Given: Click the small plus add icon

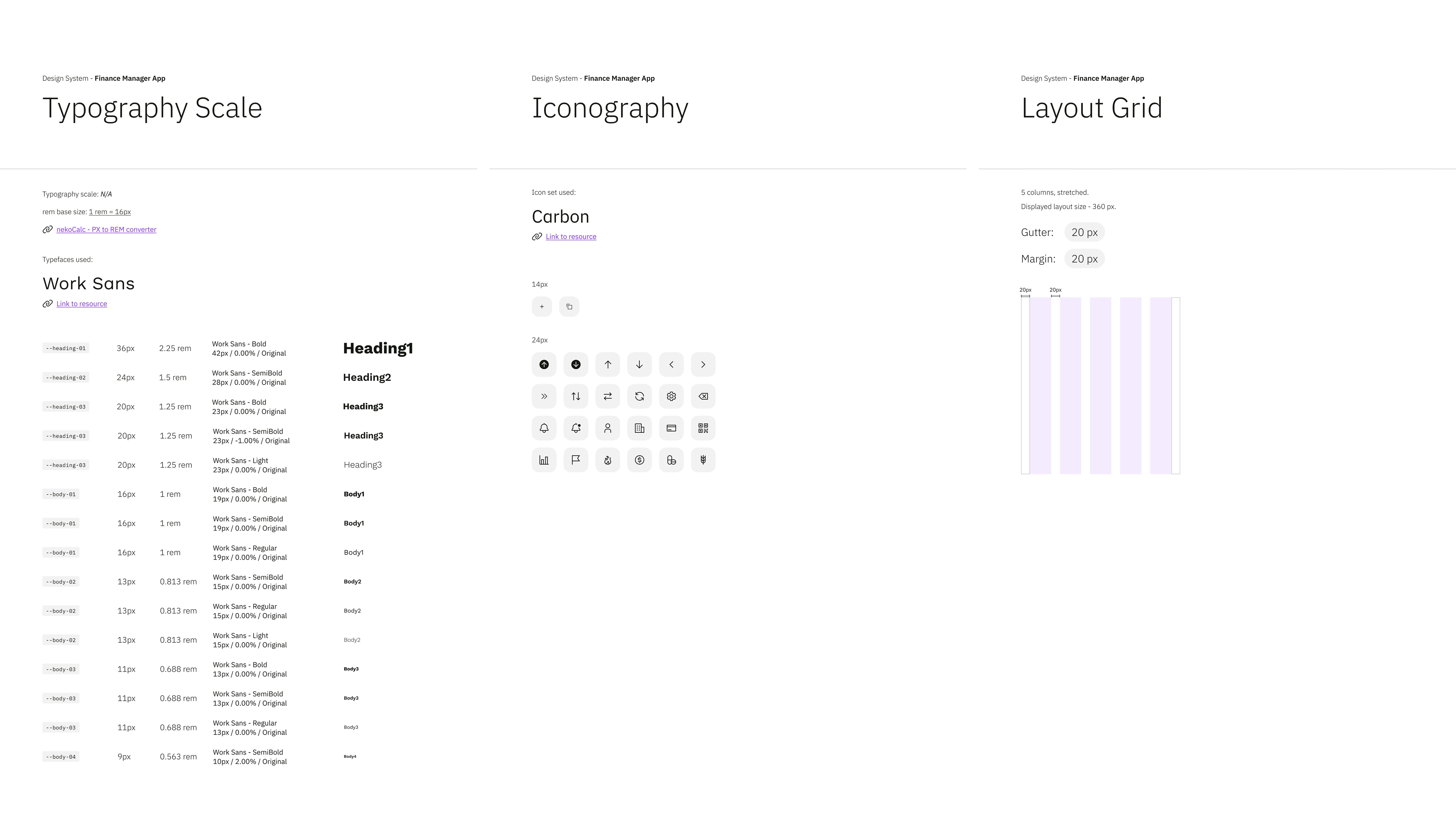Looking at the screenshot, I should pos(541,307).
